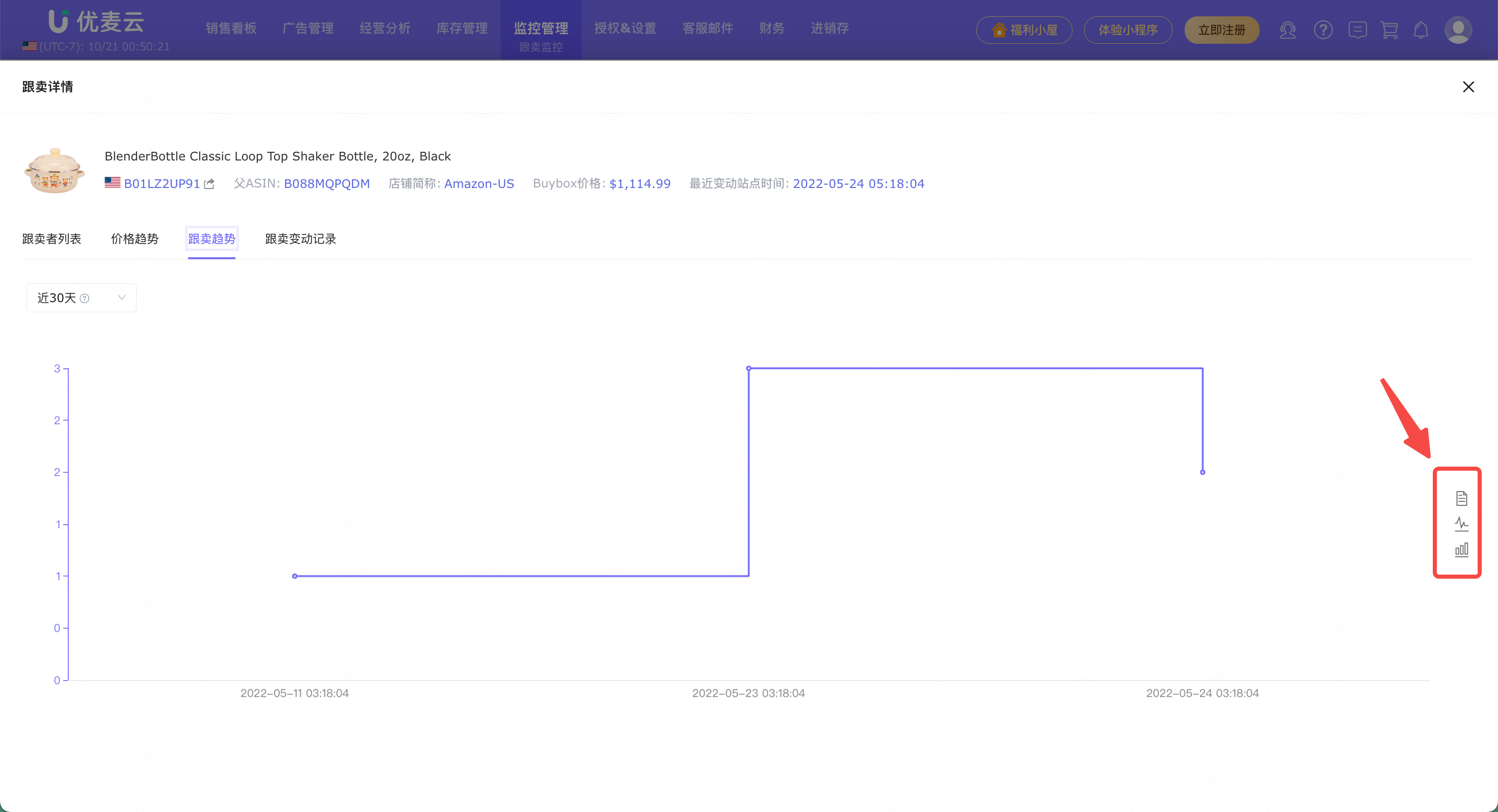This screenshot has height=812, width=1498.
Task: Expand the 近30天 date range dropdown
Action: (82, 297)
